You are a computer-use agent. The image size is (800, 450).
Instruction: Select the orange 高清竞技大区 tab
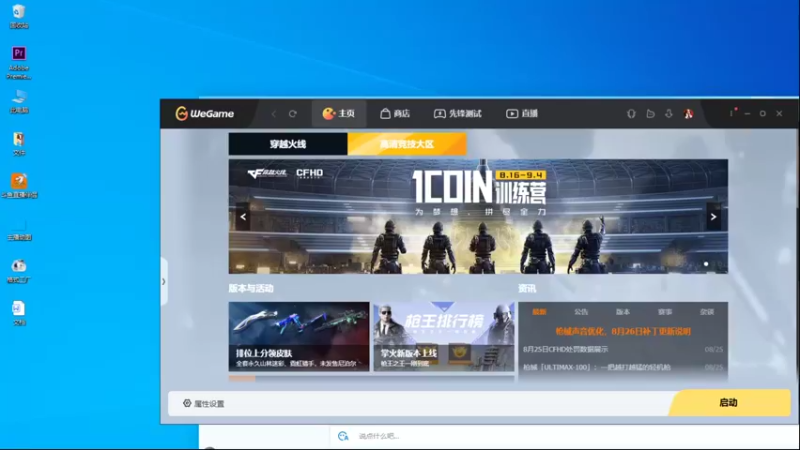pyautogui.click(x=407, y=144)
